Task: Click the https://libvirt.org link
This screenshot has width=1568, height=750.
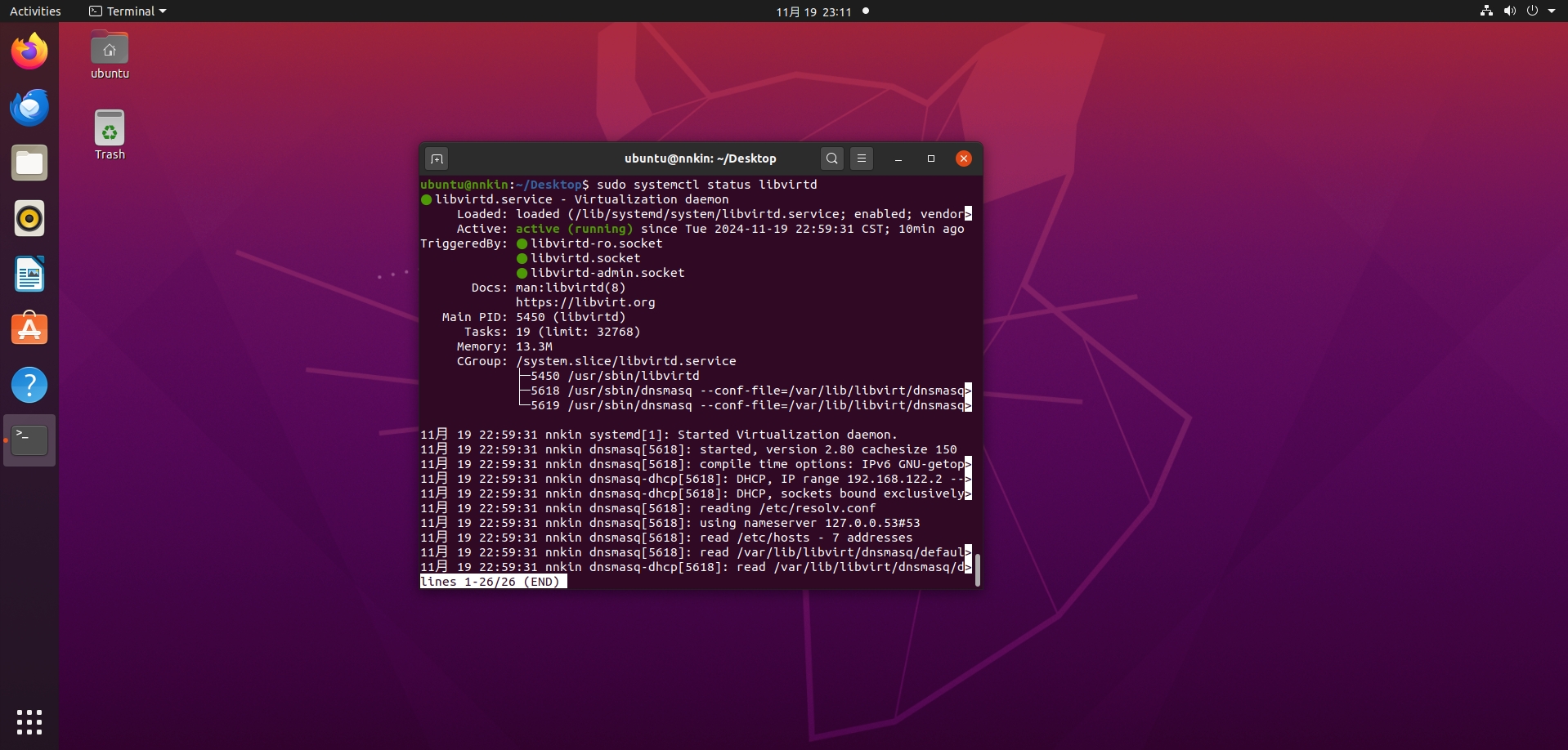Action: (x=585, y=302)
